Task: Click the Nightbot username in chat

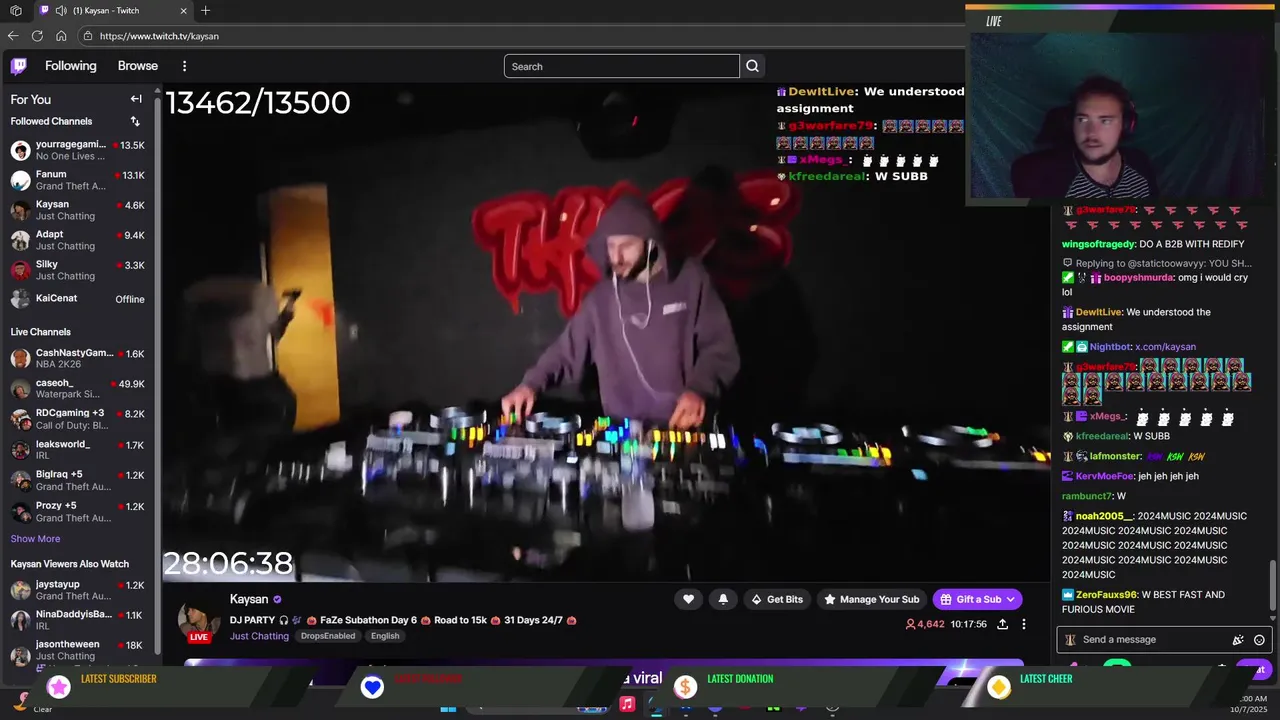Action: click(x=1110, y=347)
